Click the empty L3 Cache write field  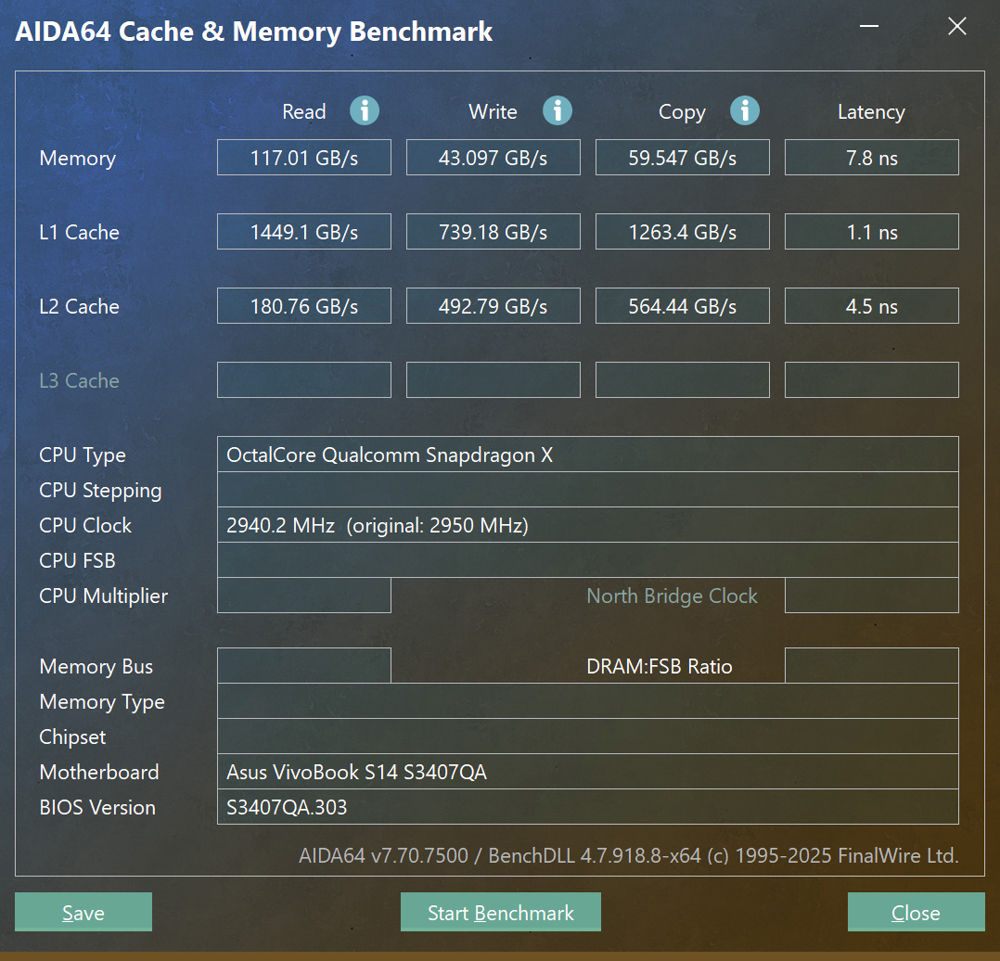point(493,380)
